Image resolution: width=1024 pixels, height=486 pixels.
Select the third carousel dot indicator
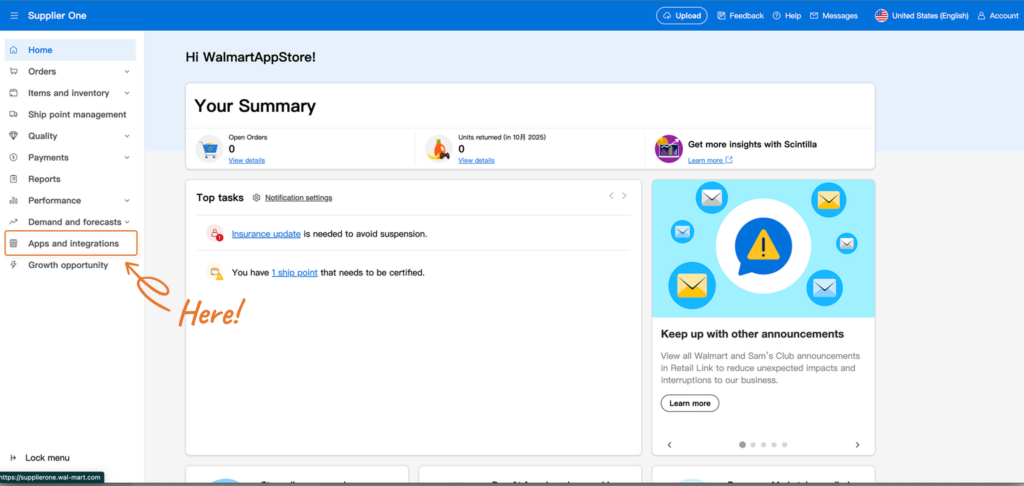coord(763,444)
